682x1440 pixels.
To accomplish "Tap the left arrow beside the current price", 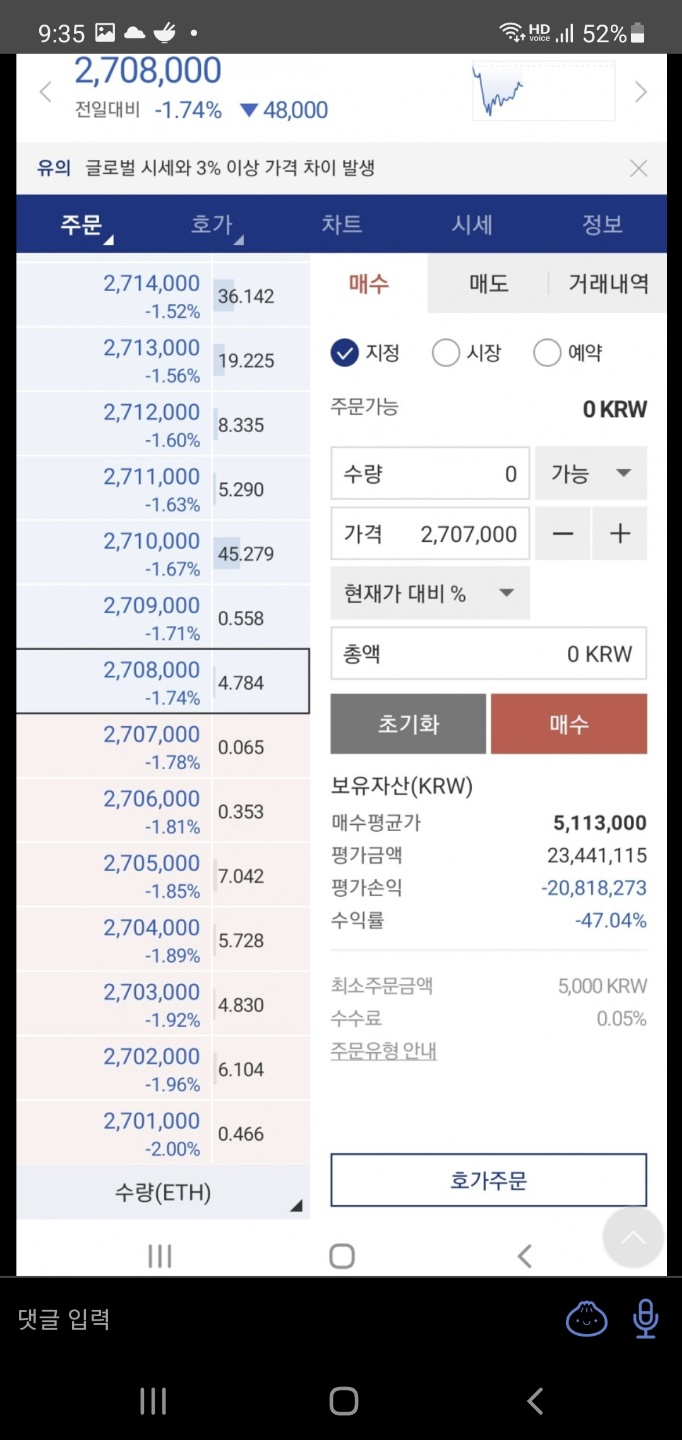I will pyautogui.click(x=45, y=91).
